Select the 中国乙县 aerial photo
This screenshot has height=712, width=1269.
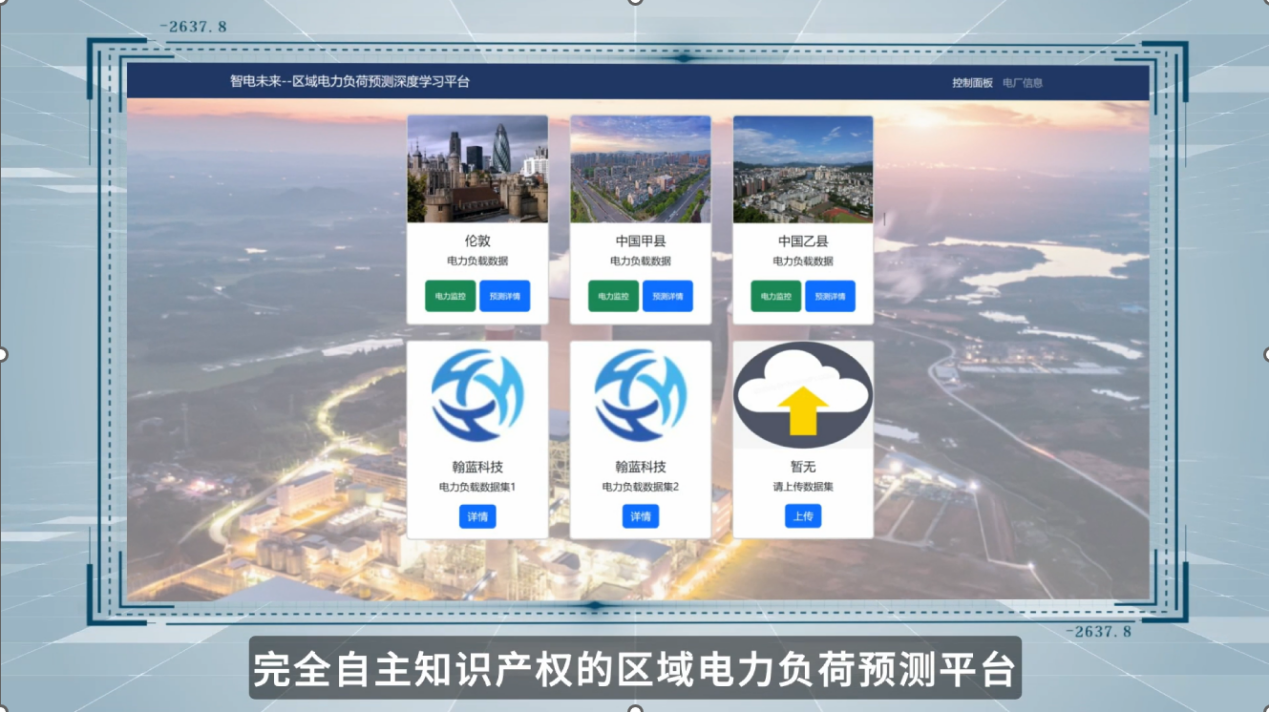802,169
